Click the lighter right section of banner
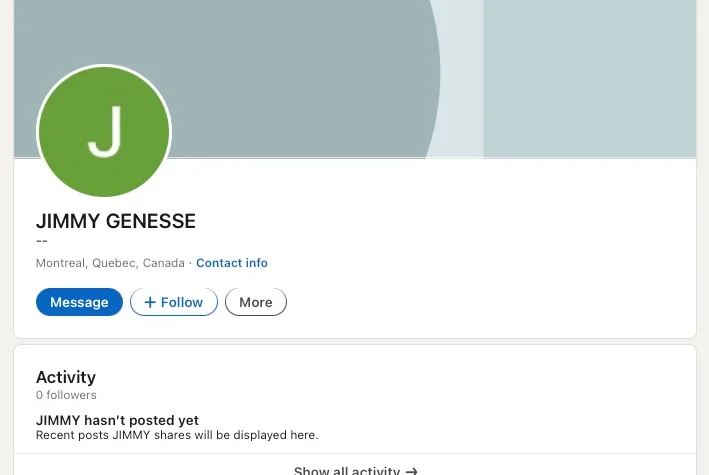709x475 pixels. point(590,77)
